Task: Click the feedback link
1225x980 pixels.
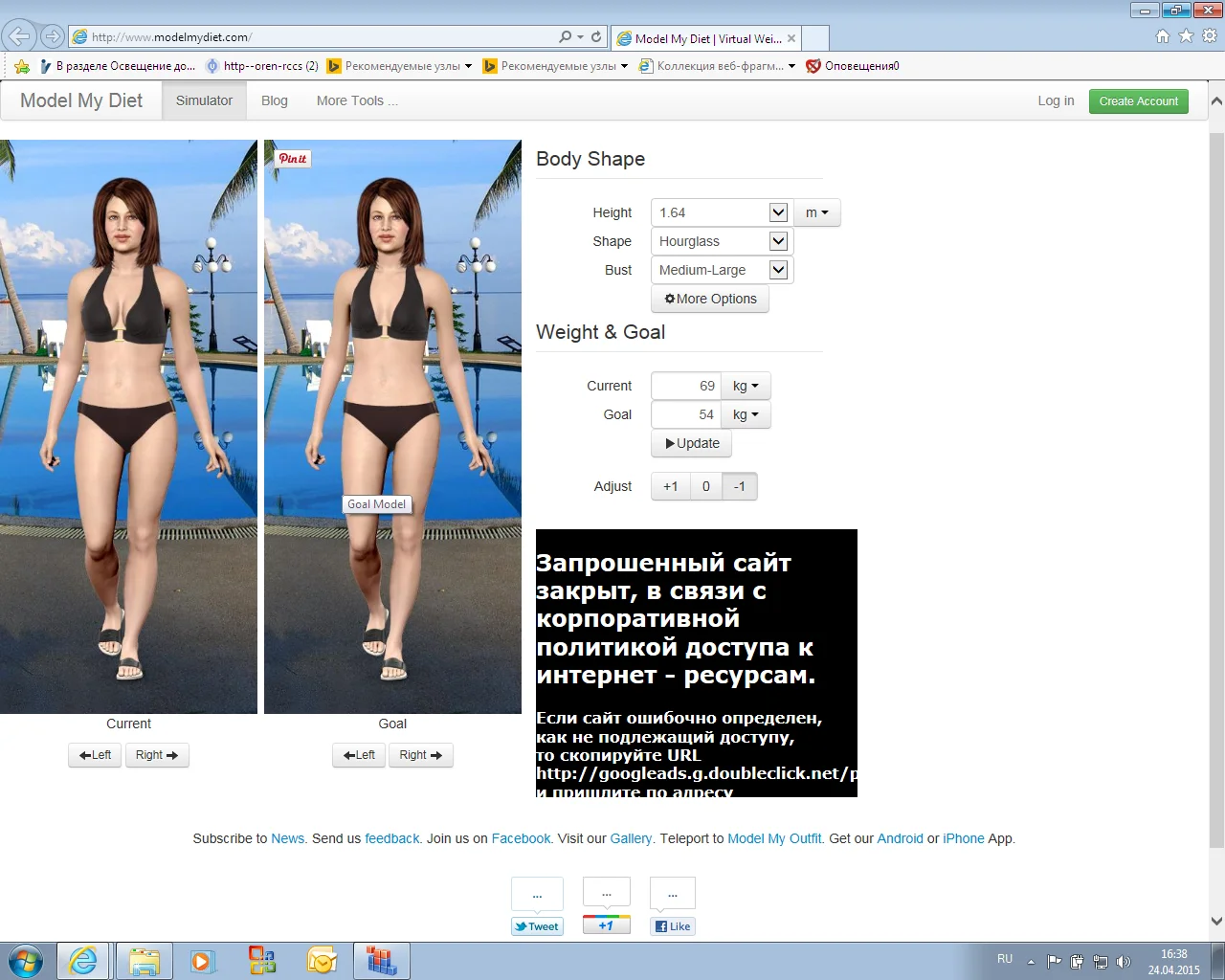Action: (x=392, y=838)
